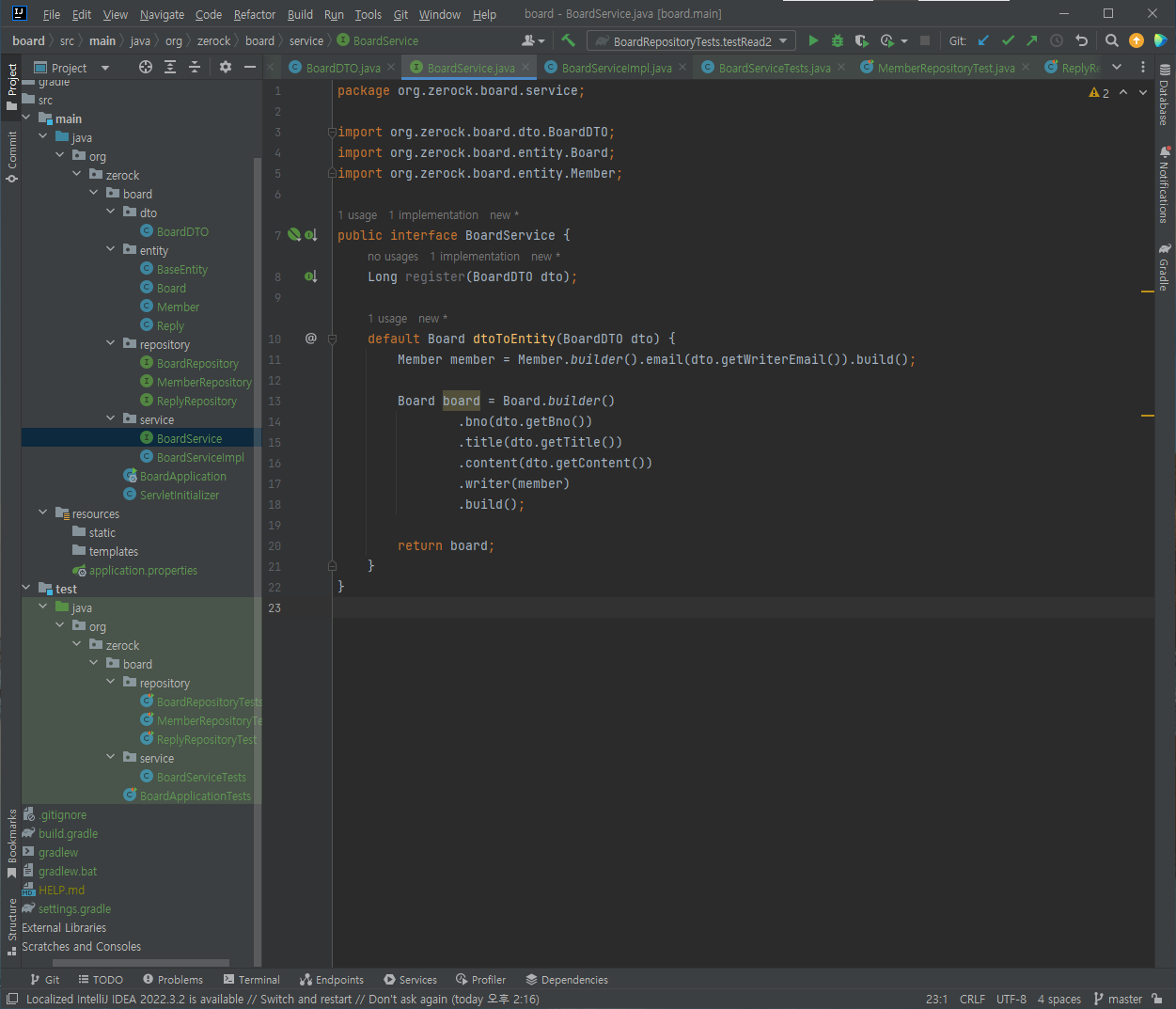1176x1009 pixels.
Task: Collapse the entity package node
Action: (x=112, y=250)
